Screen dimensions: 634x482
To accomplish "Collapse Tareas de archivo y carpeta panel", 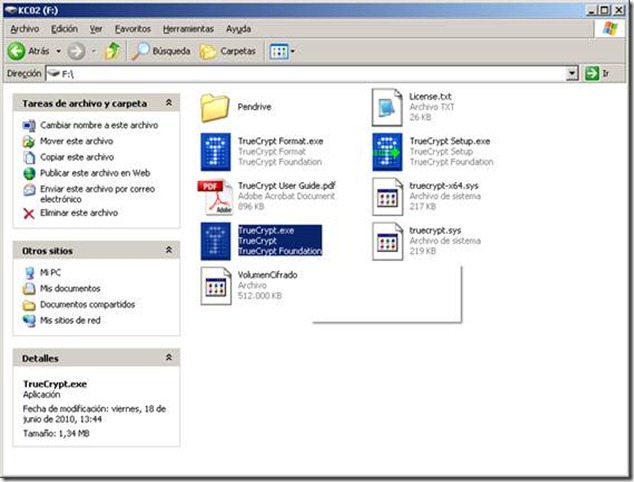I will (x=169, y=103).
